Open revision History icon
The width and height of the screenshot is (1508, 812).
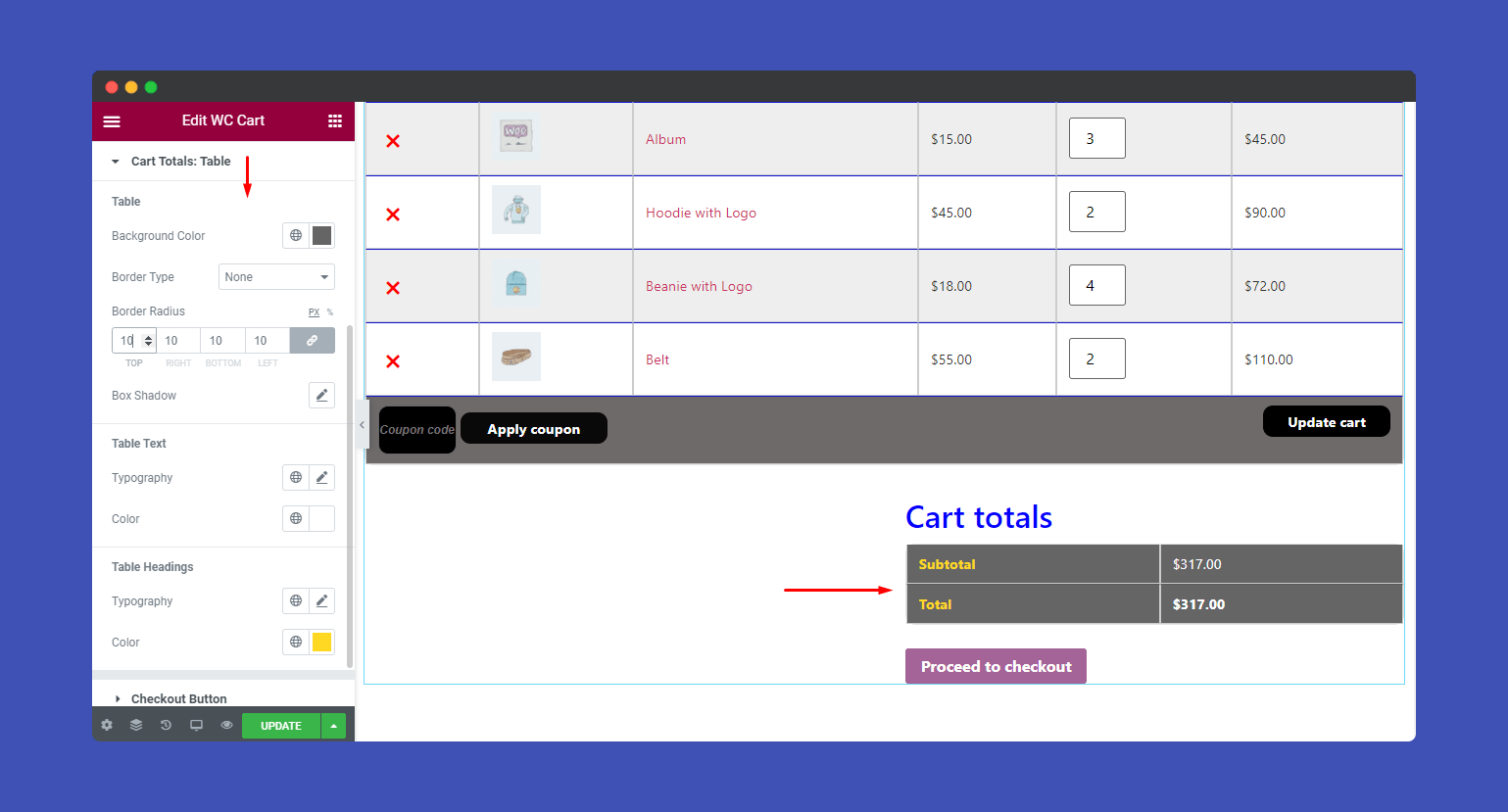click(166, 725)
